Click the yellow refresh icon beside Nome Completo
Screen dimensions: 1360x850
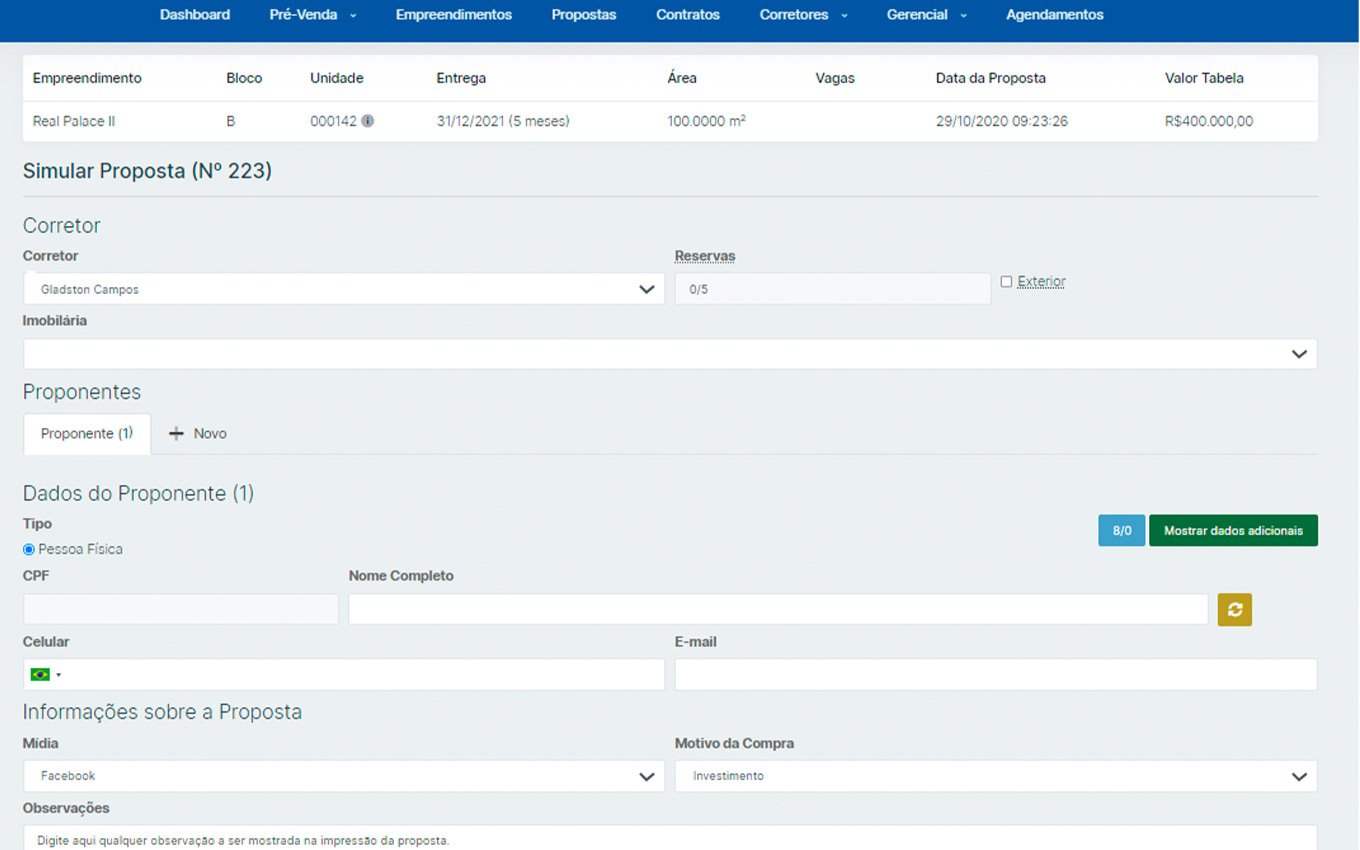[x=1234, y=610]
